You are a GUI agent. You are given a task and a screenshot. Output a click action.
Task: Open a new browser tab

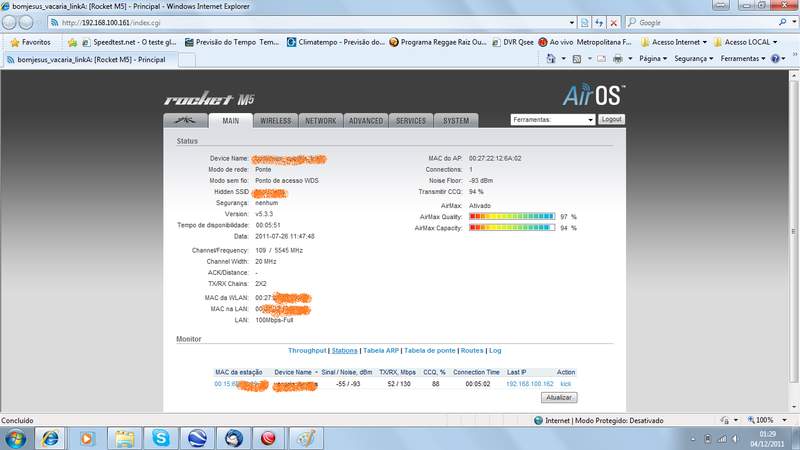pyautogui.click(x=187, y=60)
